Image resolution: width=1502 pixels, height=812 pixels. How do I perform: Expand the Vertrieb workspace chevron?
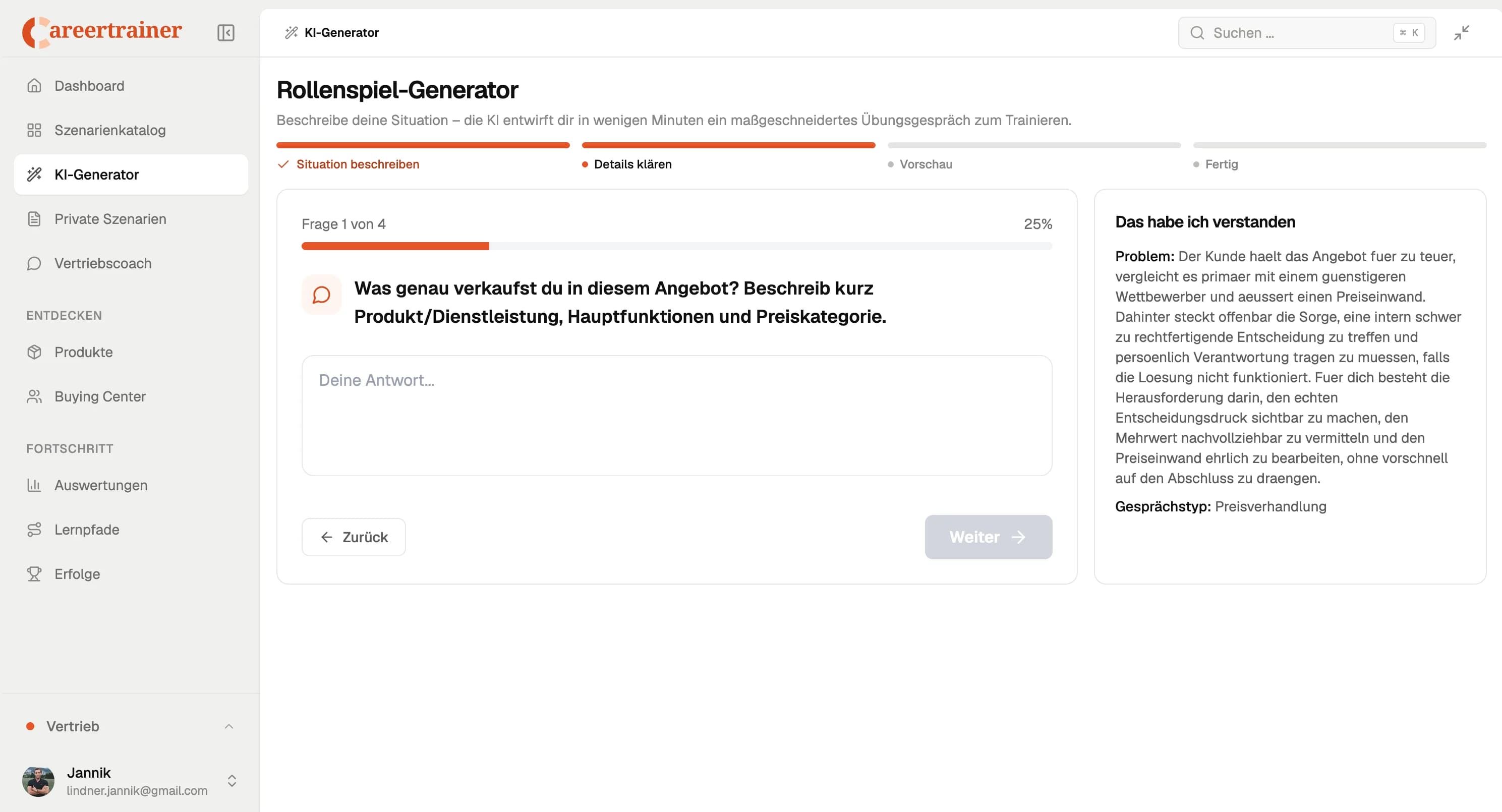229,726
